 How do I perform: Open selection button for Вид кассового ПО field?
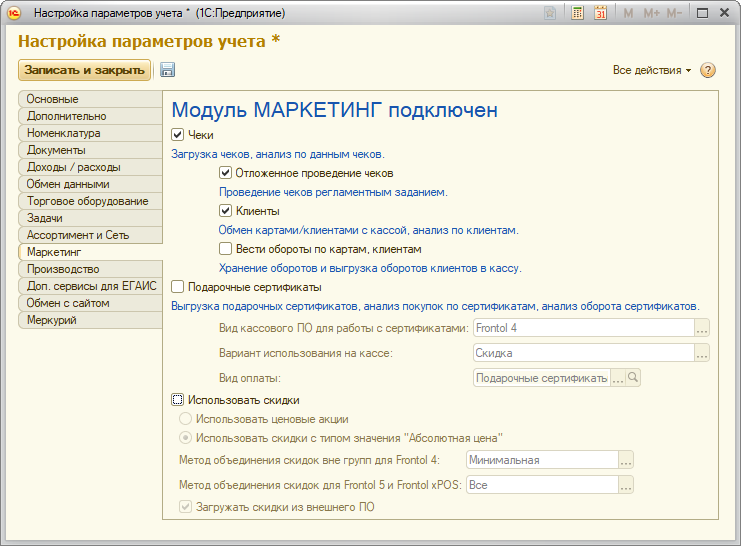702,328
